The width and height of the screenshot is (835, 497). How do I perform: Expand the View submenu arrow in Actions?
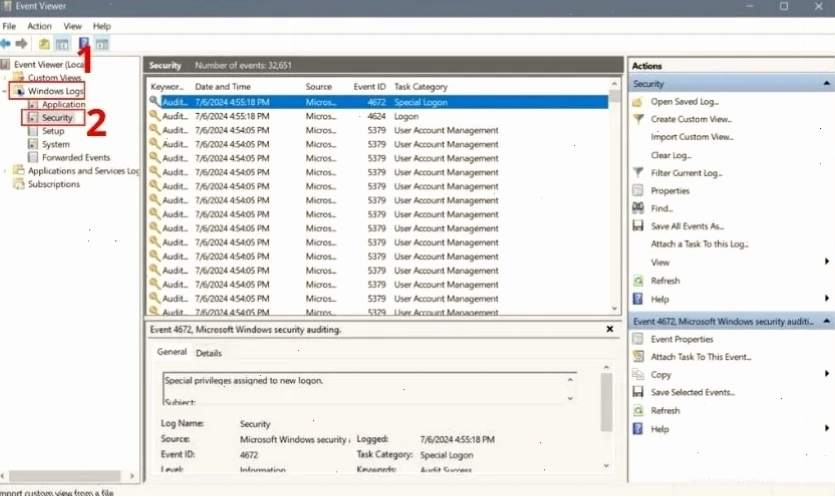(826, 261)
